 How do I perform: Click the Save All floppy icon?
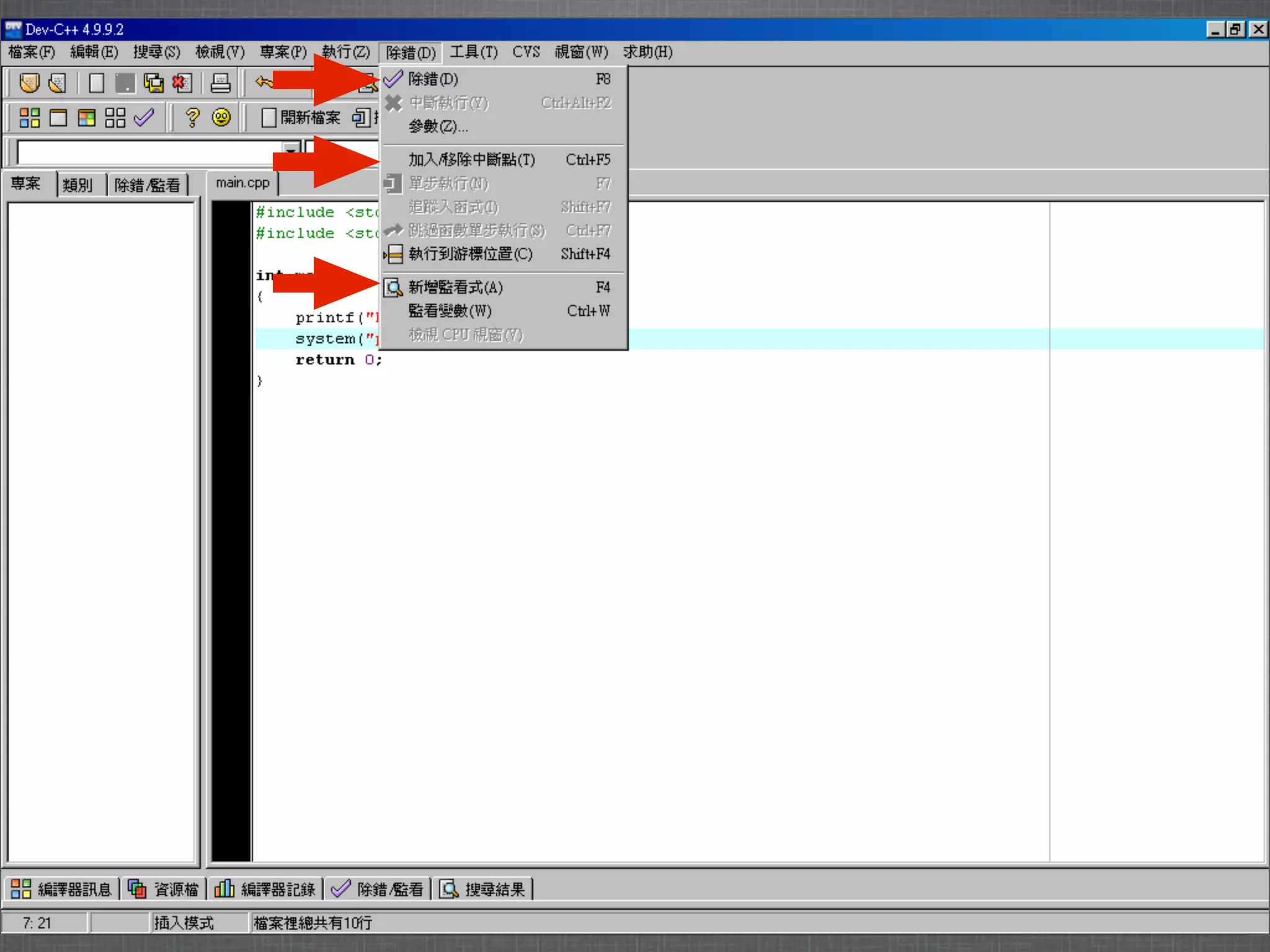pos(153,82)
